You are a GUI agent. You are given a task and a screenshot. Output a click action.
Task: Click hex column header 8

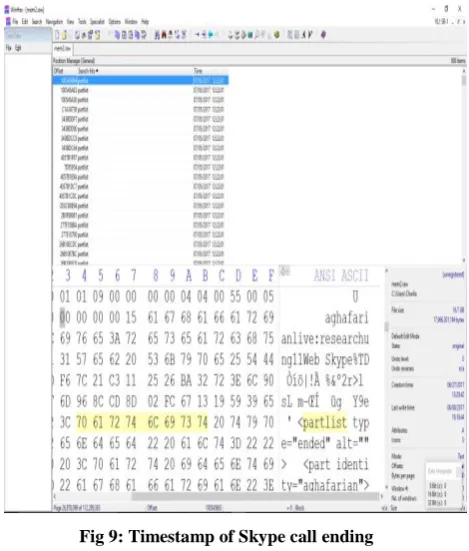click(155, 276)
